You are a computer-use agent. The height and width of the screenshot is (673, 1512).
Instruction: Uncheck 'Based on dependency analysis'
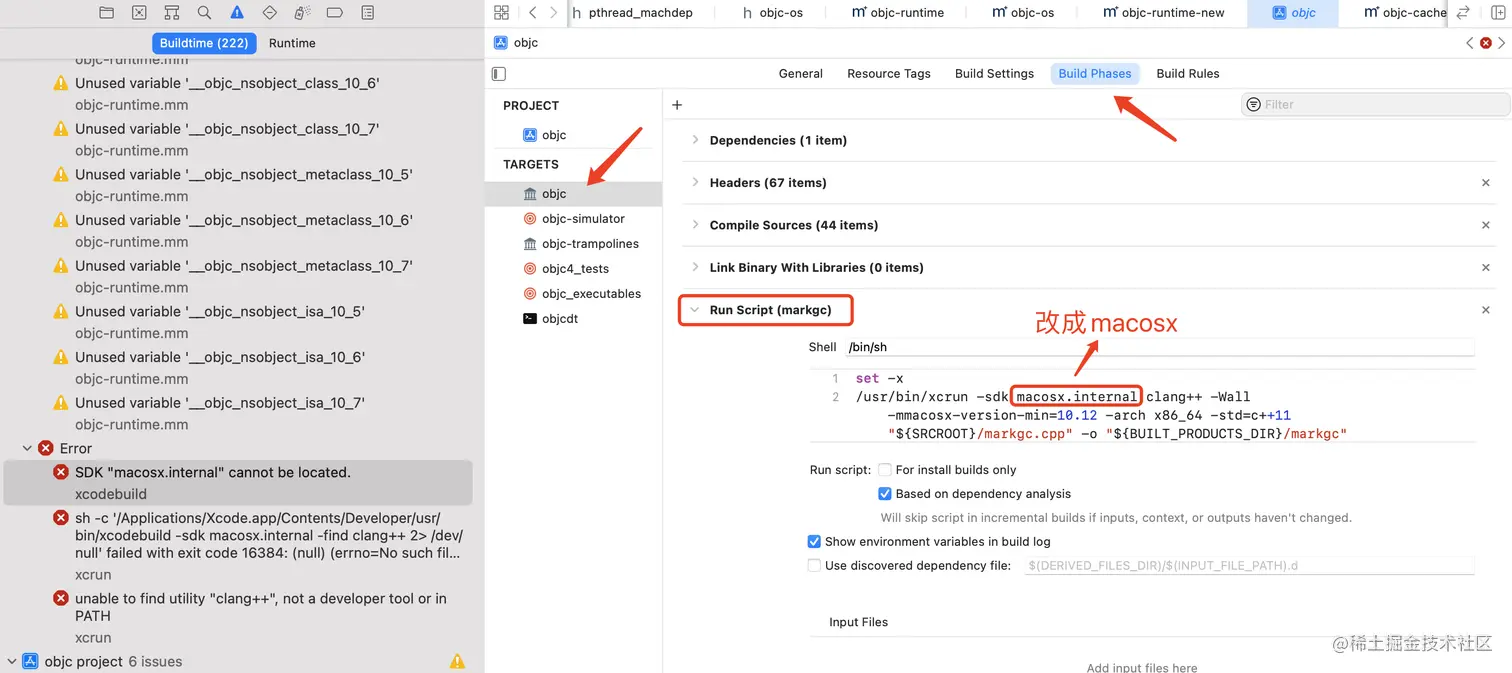[x=885, y=494]
